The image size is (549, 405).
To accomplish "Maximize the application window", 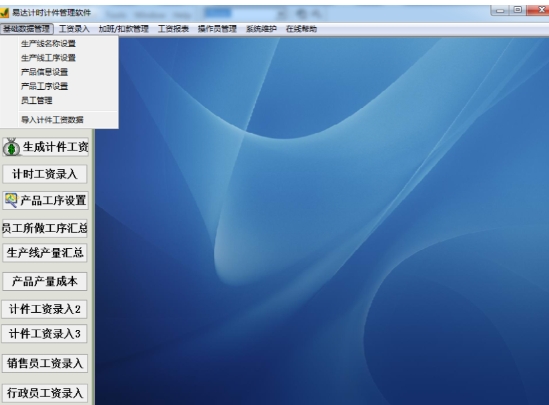I will tap(517, 11).
